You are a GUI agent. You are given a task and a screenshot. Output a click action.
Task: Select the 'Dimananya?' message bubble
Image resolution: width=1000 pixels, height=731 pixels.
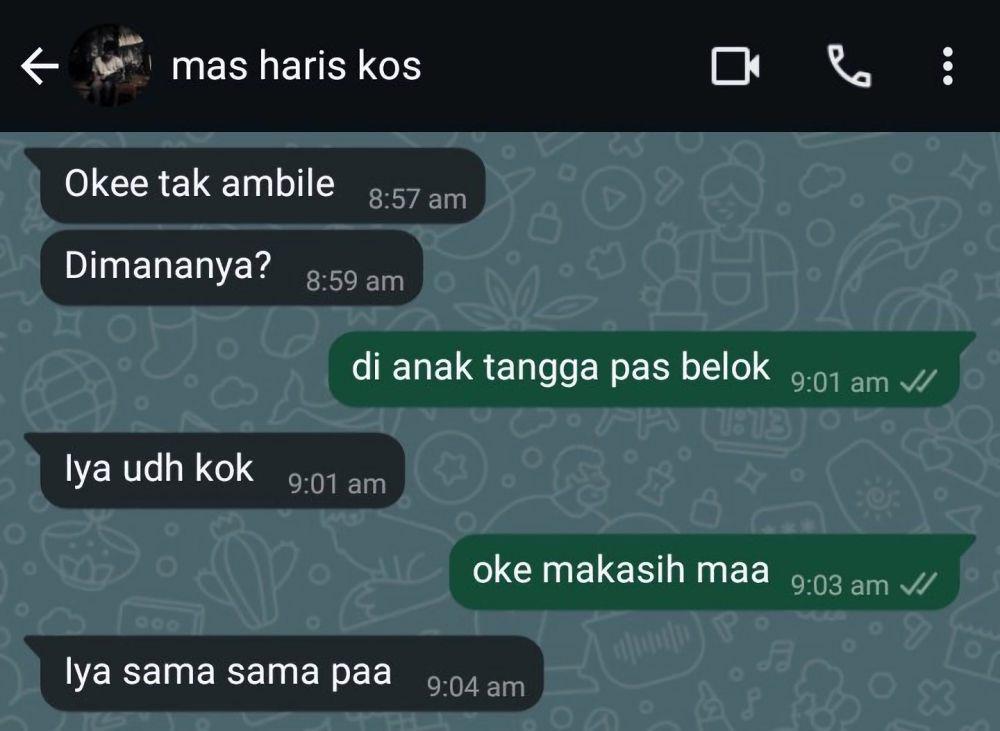tap(232, 267)
